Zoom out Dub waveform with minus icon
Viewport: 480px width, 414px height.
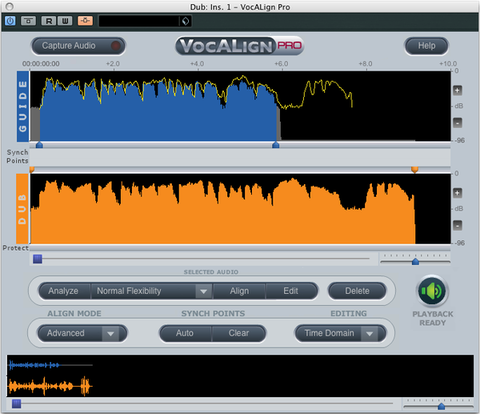click(457, 225)
